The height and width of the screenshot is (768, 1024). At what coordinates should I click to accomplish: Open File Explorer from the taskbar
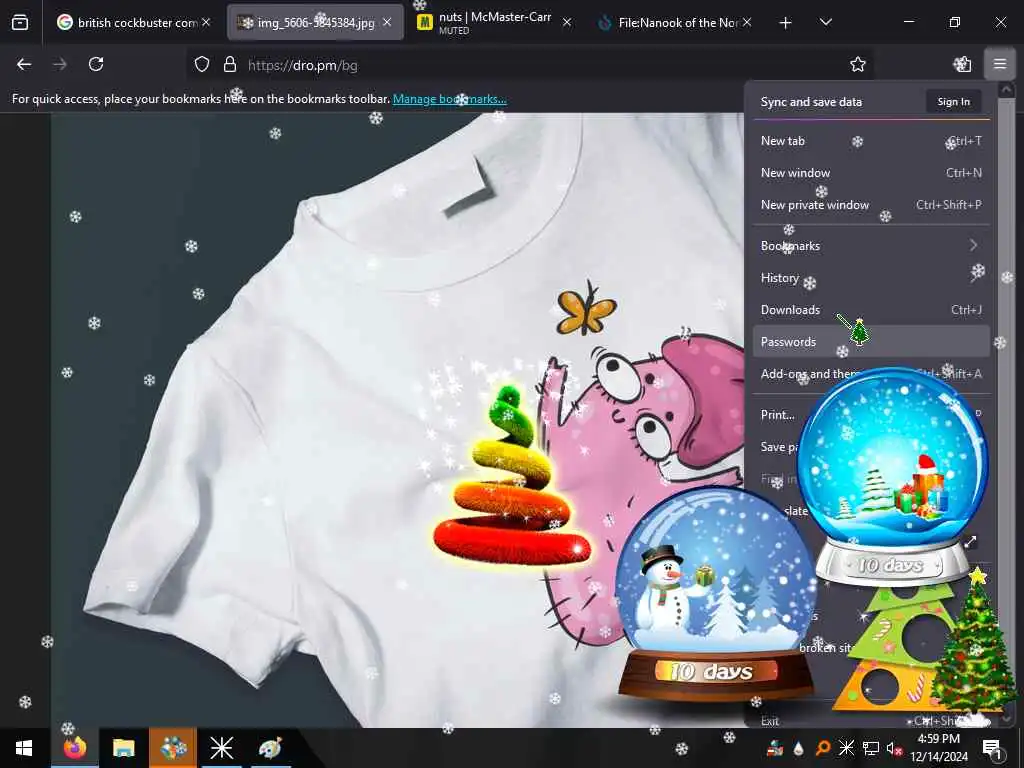123,748
